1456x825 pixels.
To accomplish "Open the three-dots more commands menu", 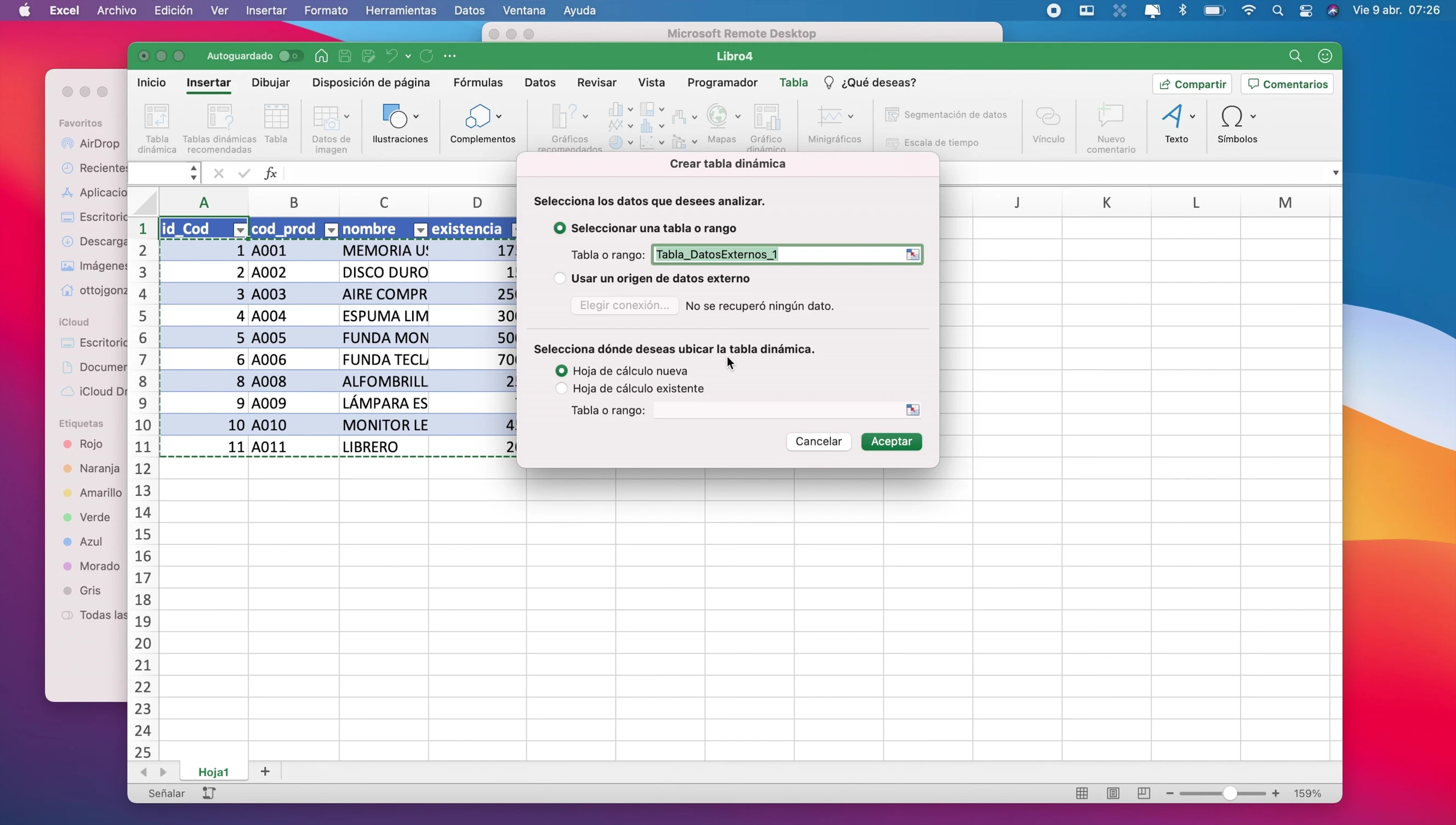I will 450,55.
